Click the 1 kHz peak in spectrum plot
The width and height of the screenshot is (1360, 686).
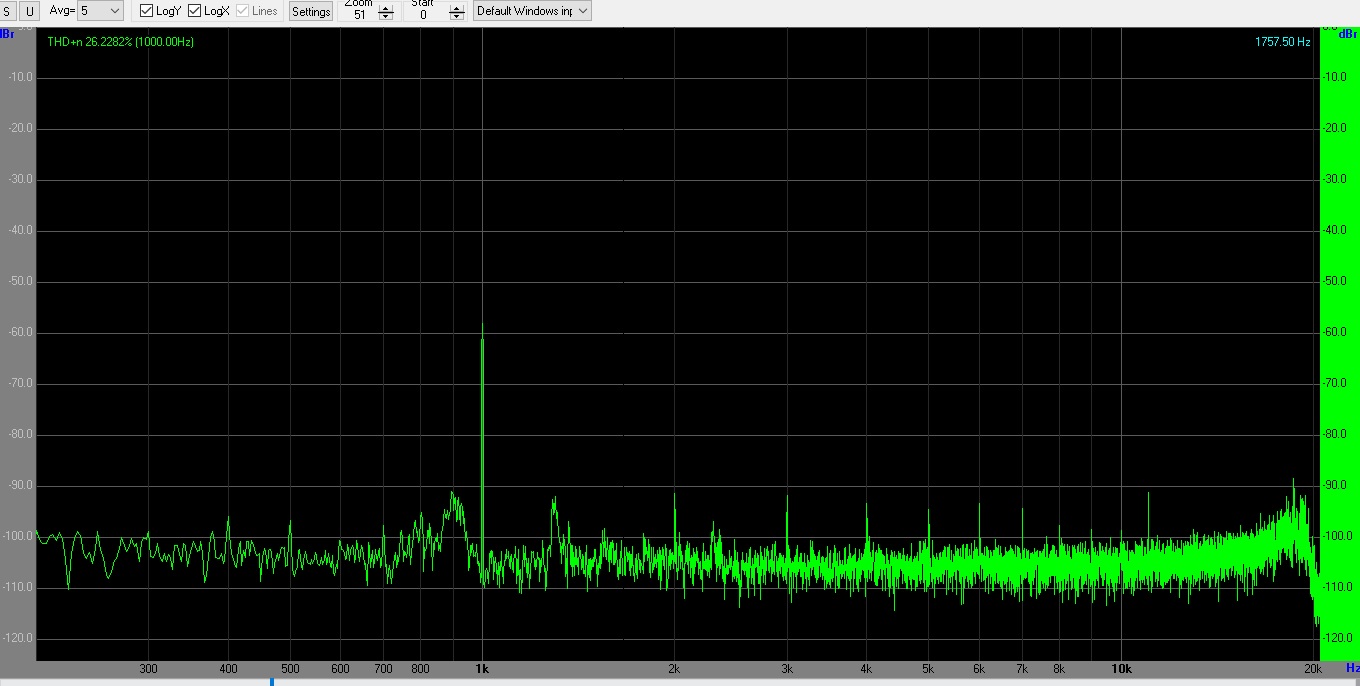click(482, 324)
